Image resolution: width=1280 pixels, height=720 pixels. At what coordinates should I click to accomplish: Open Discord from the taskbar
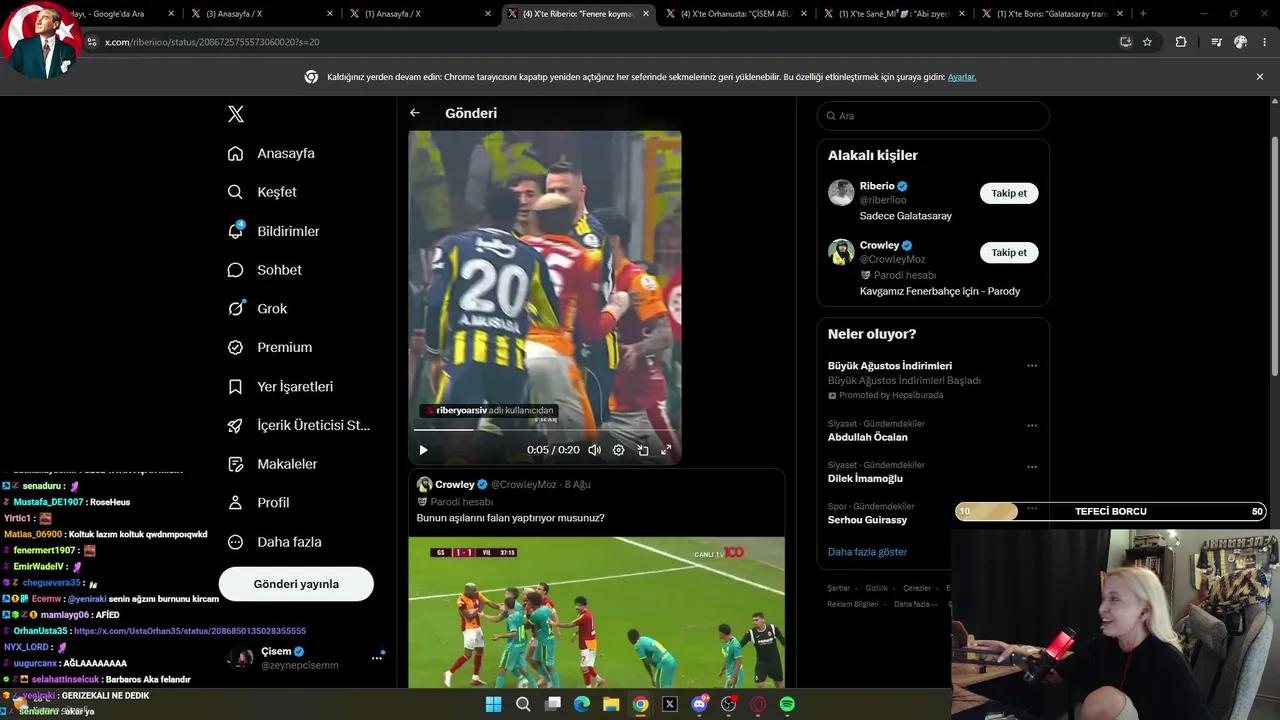tap(700, 704)
